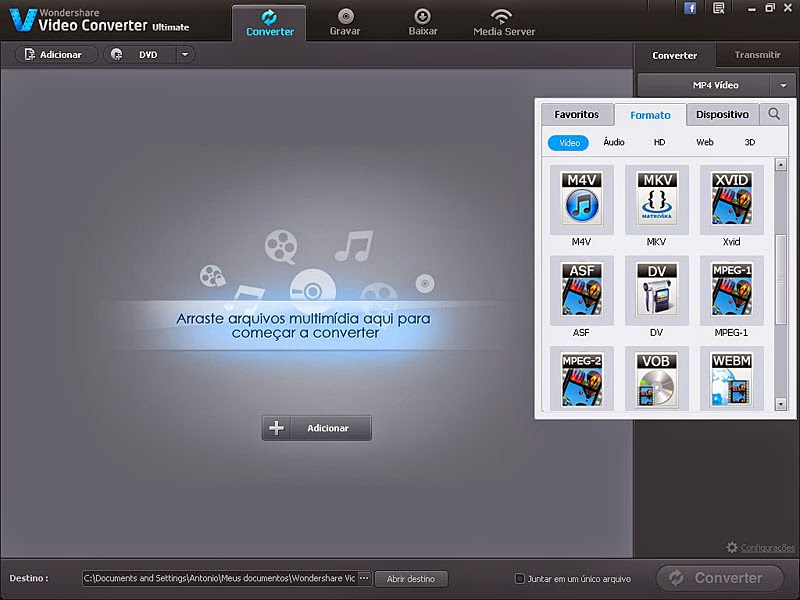Choose the DV camcorder format icon
This screenshot has width=800, height=600.
[657, 290]
